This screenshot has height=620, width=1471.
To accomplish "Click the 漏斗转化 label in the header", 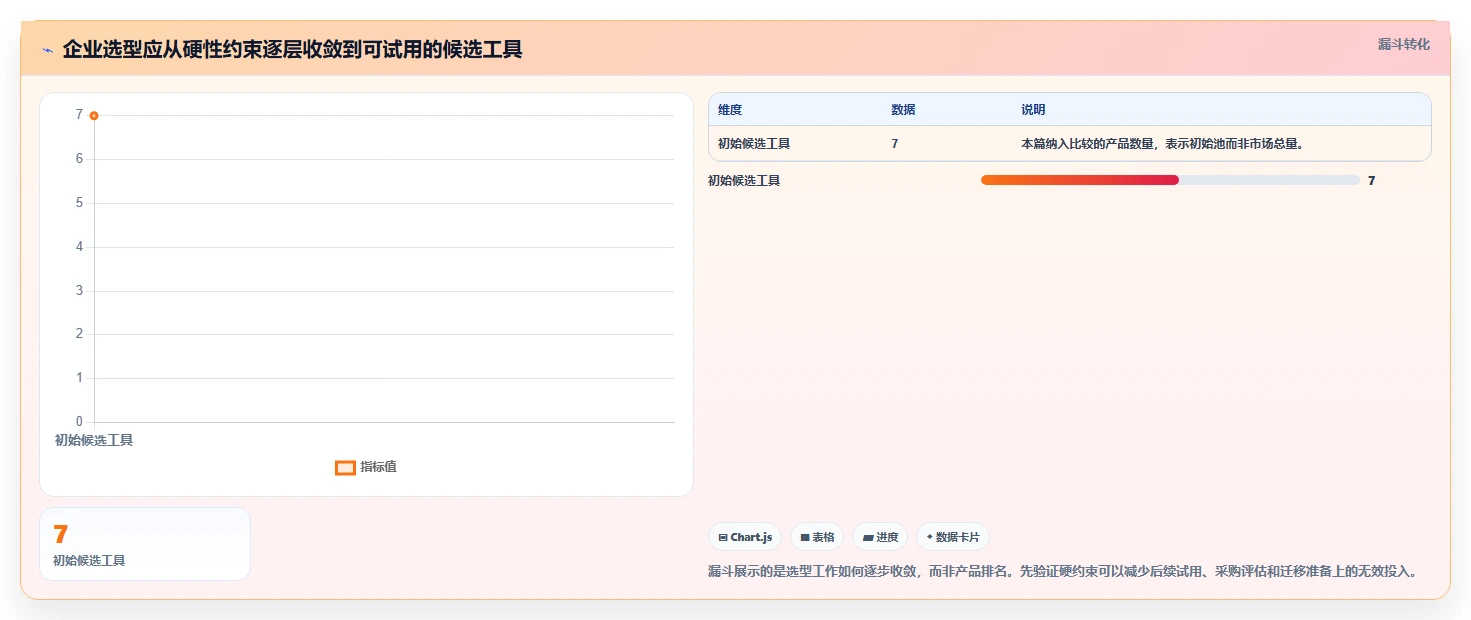I will (x=1404, y=45).
